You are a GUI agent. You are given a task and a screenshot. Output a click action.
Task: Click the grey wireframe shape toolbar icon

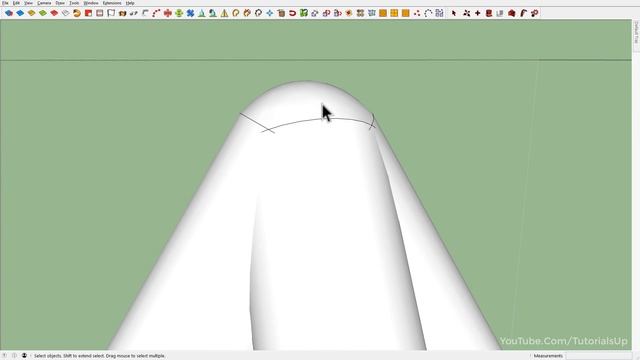coord(65,13)
